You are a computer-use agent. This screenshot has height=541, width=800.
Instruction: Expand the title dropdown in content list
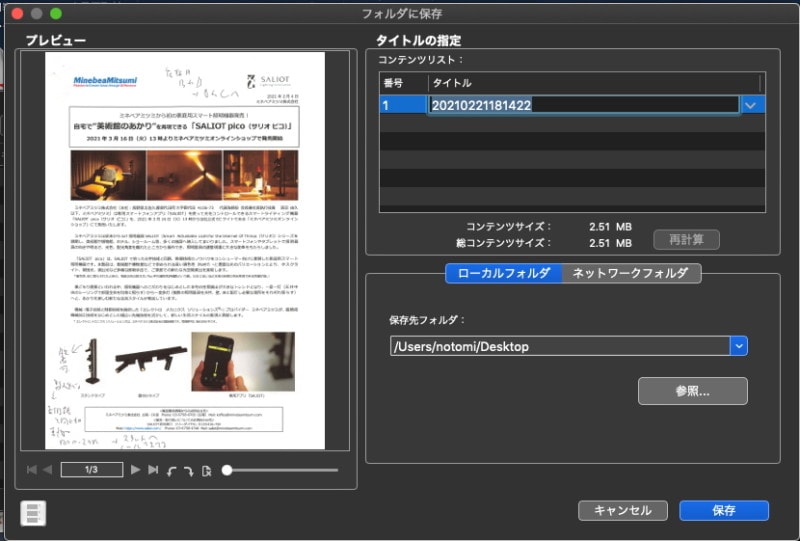coord(751,104)
